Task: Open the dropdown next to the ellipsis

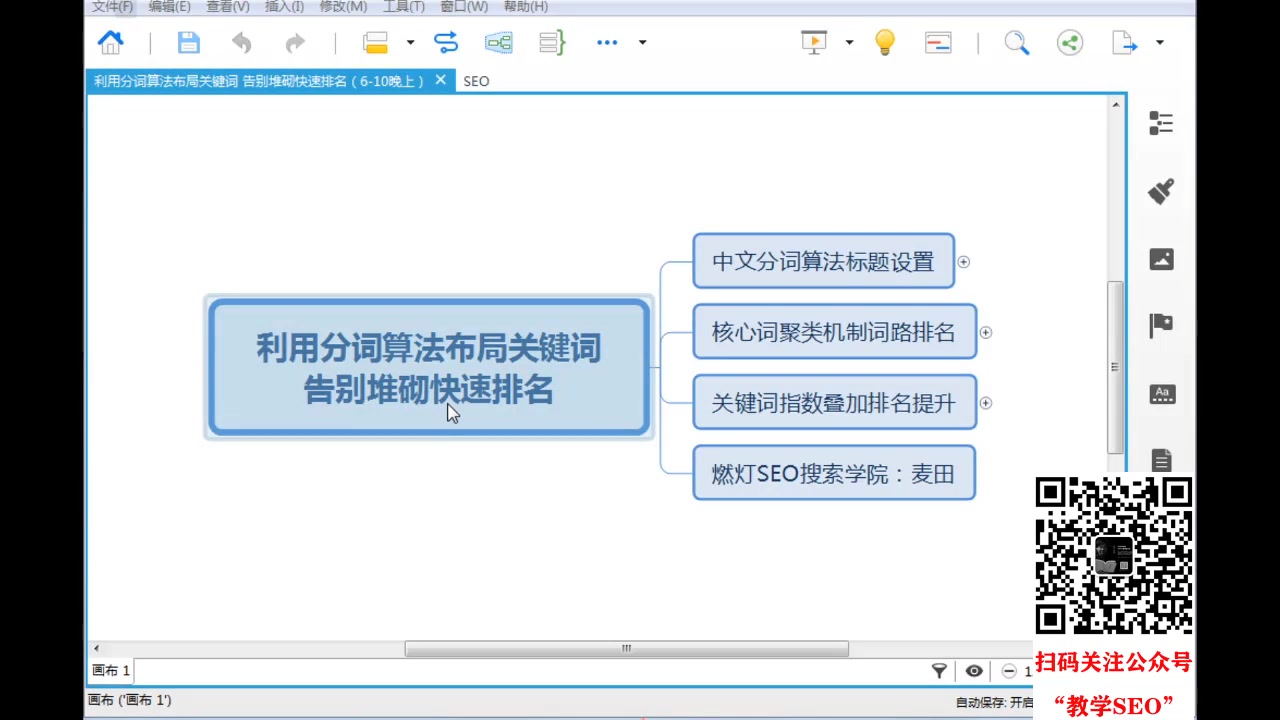Action: [x=642, y=42]
